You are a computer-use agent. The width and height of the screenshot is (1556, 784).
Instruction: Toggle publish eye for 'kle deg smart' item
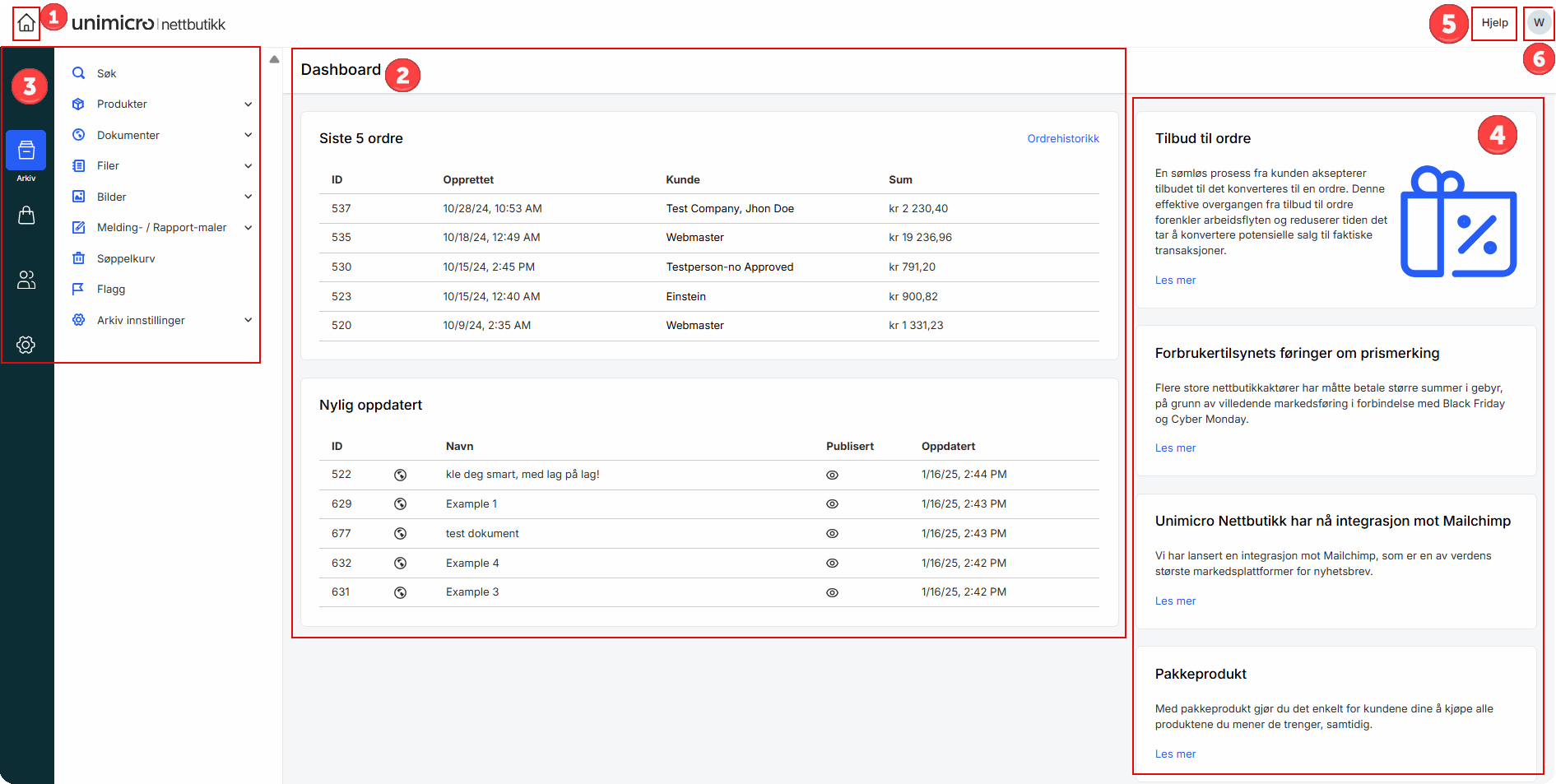(x=832, y=475)
